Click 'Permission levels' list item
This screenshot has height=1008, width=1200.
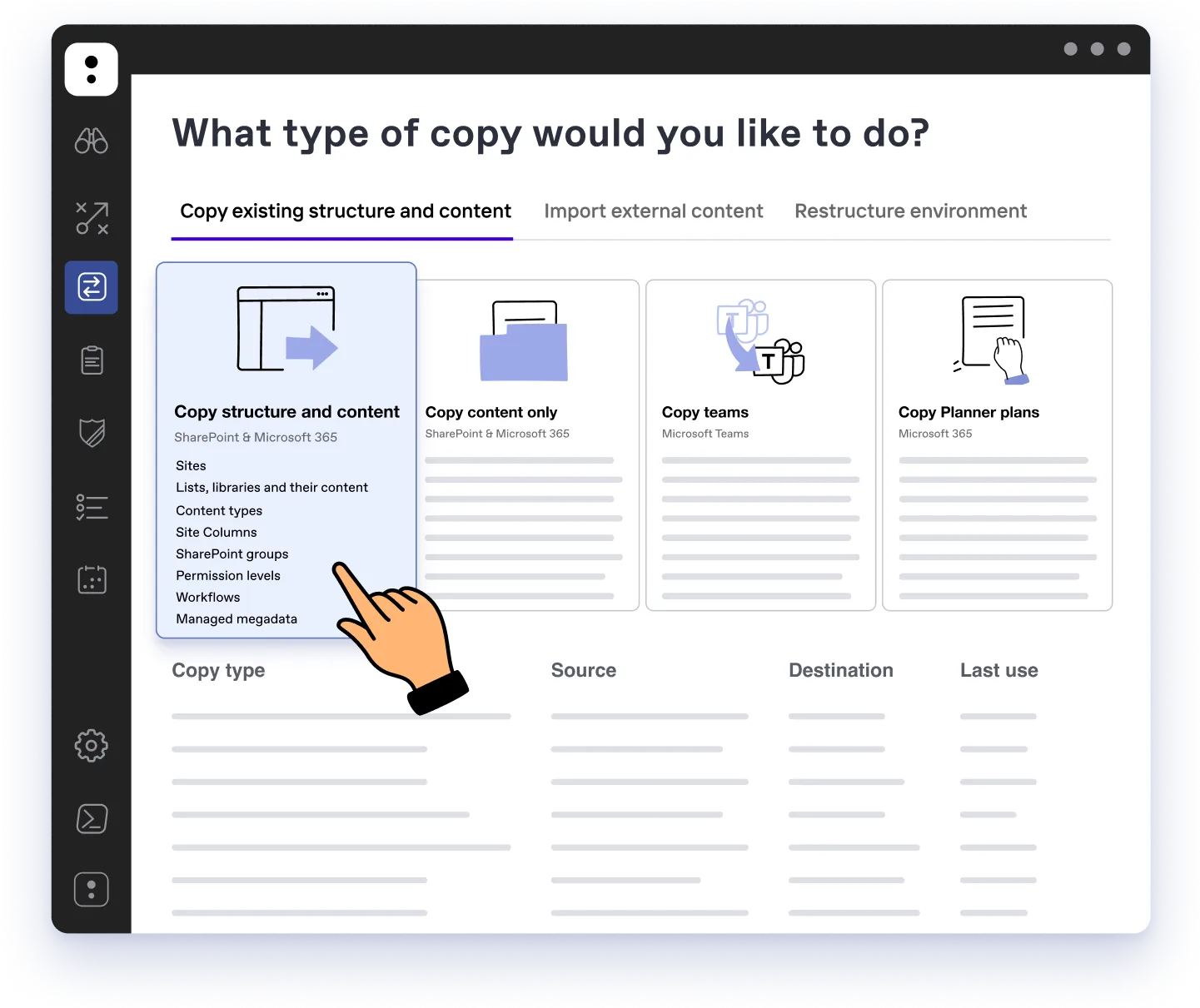click(228, 576)
